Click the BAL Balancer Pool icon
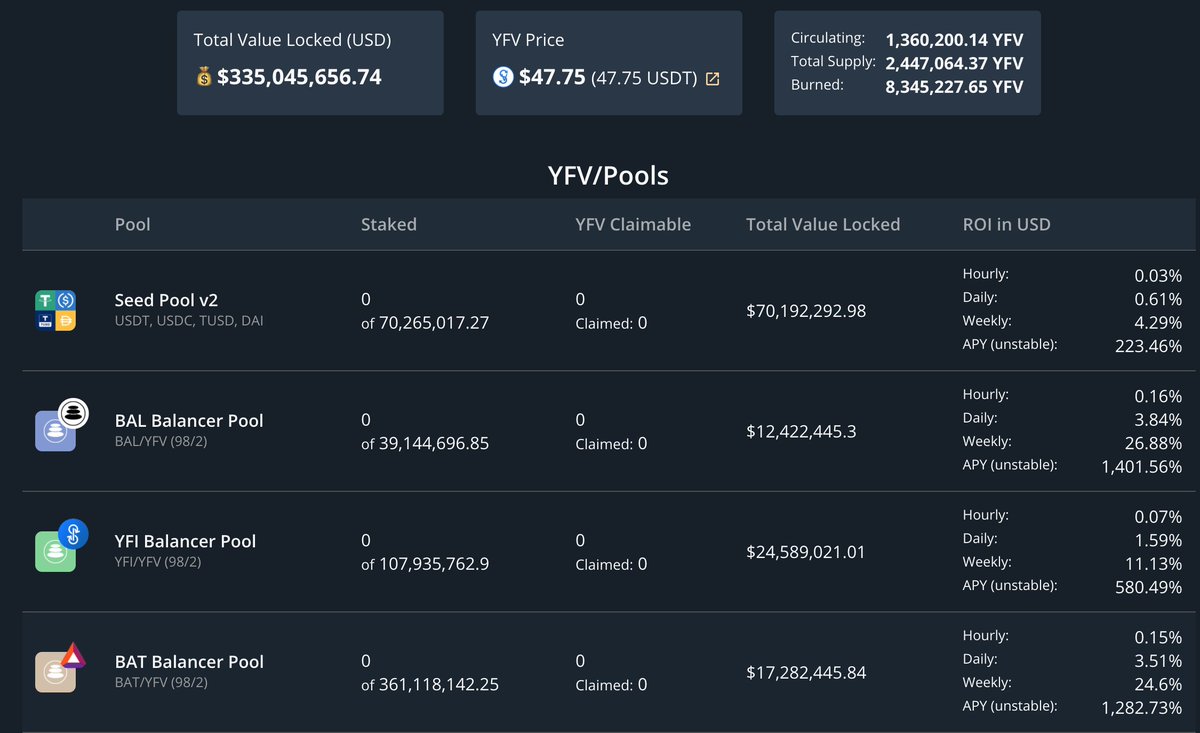1200x733 pixels. pyautogui.click(x=61, y=425)
